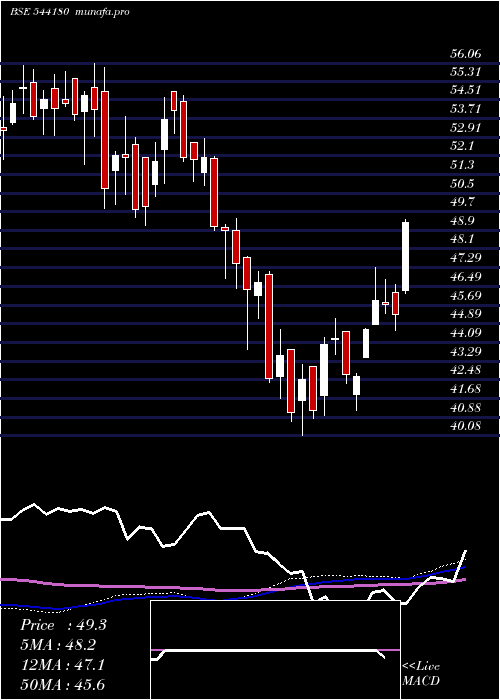Click the 50MA : 45.6 readout

[62, 684]
